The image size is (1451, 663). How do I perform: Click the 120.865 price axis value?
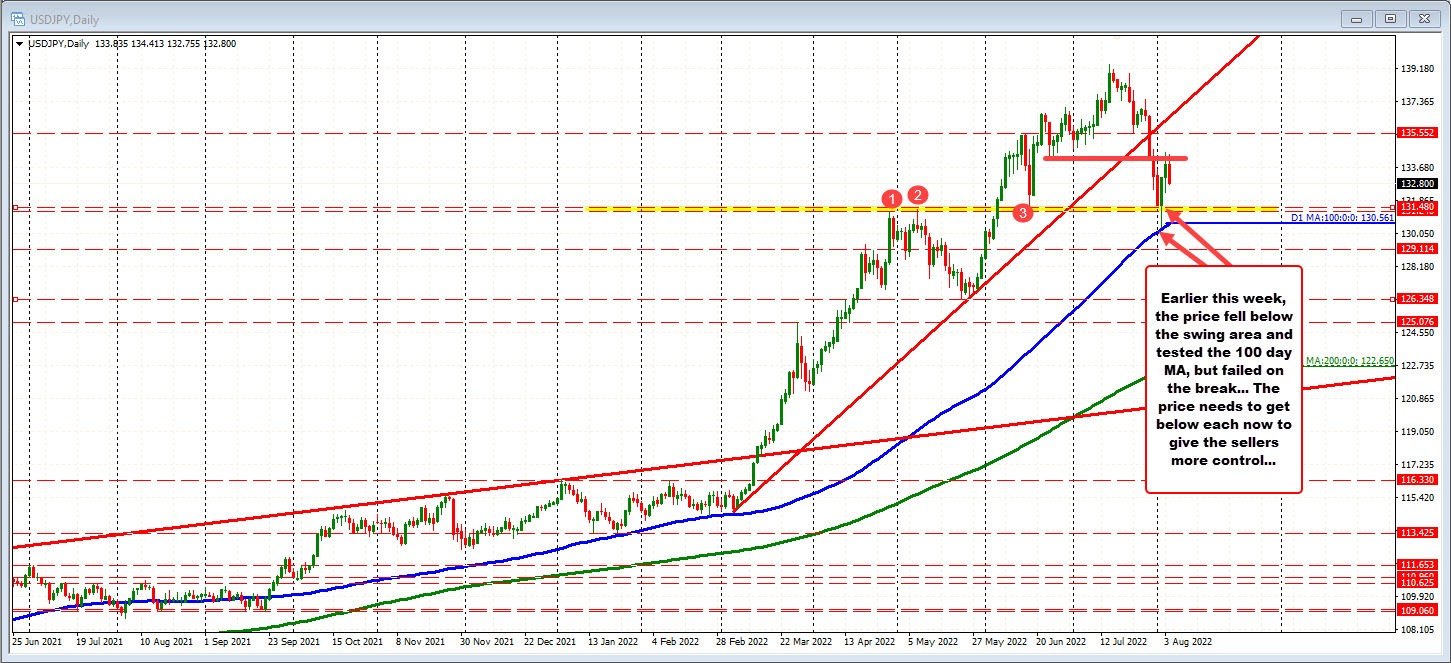(1417, 399)
